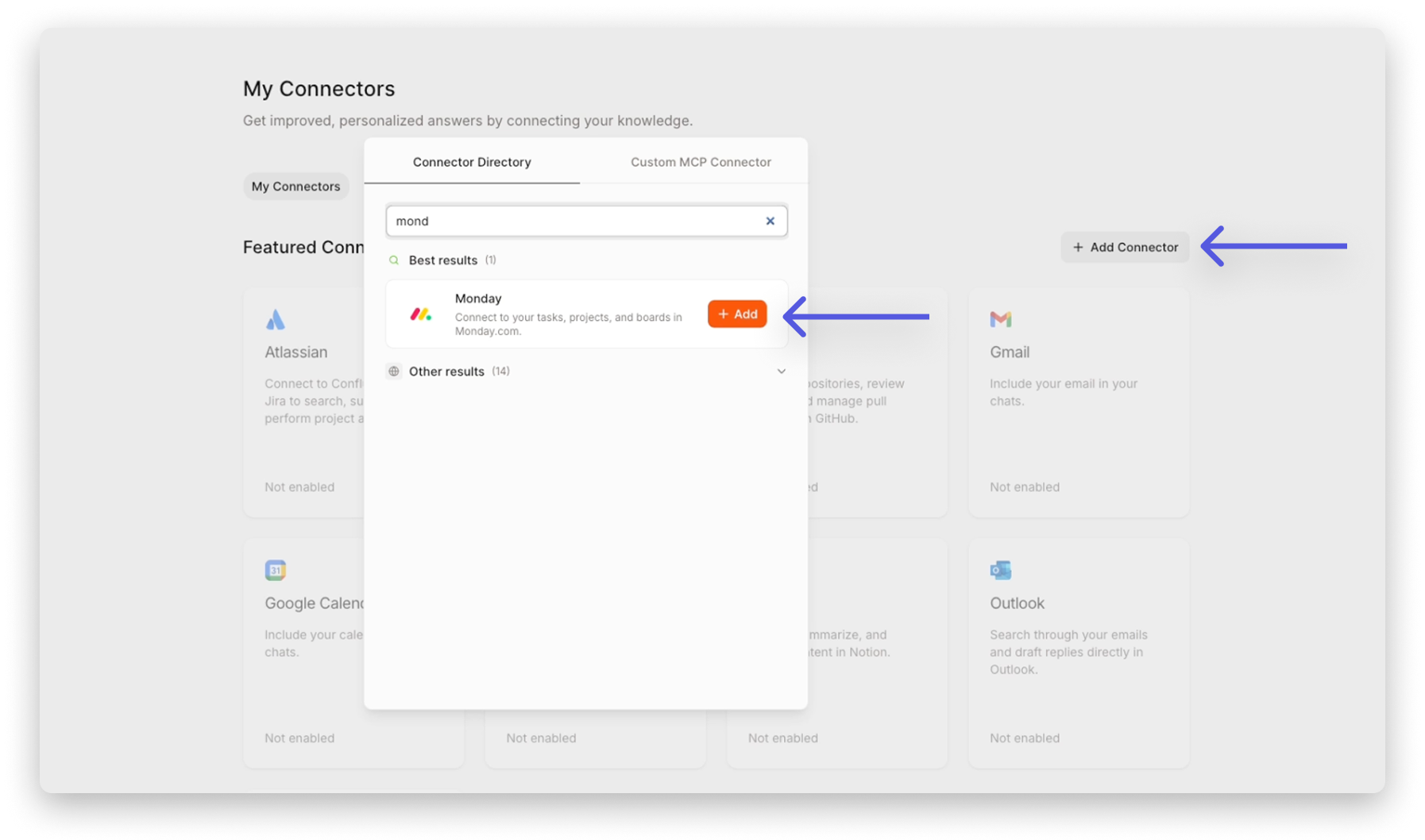Open the Custom MCP Connector tab
The height and width of the screenshot is (840, 1425).
pos(701,162)
